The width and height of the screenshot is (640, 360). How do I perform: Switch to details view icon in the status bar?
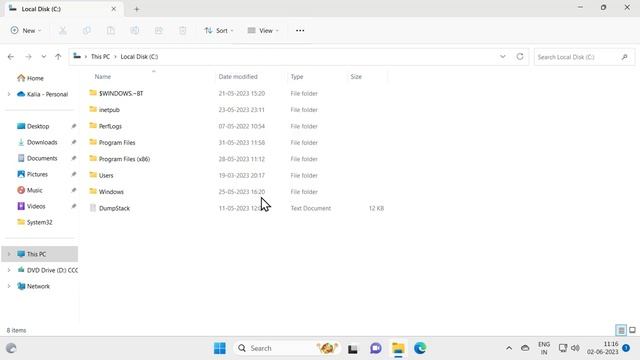[621, 330]
